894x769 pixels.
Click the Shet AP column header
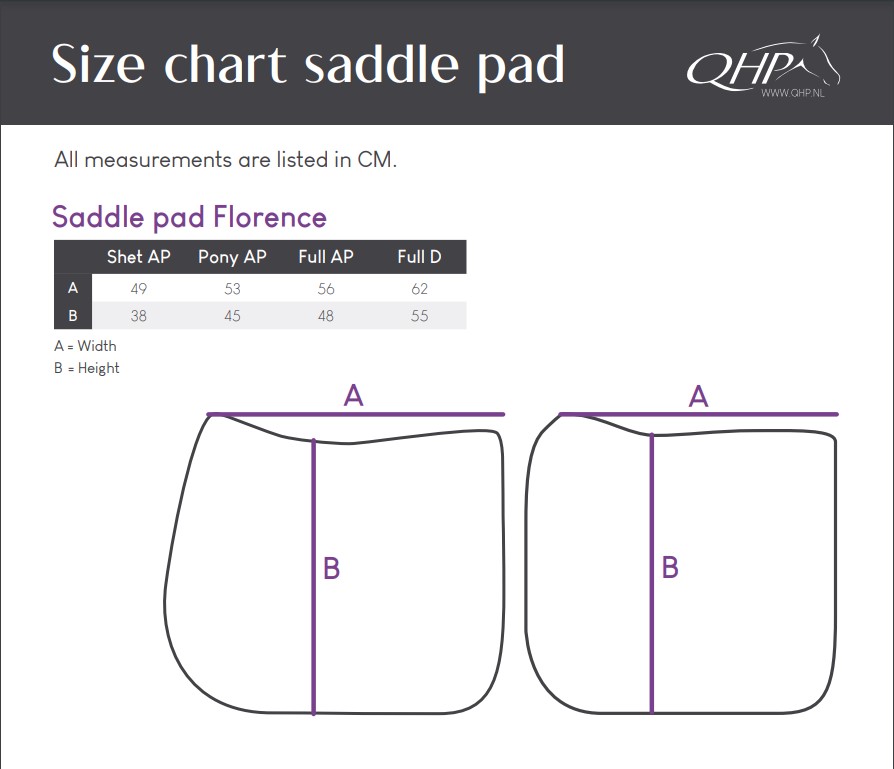tap(139, 257)
